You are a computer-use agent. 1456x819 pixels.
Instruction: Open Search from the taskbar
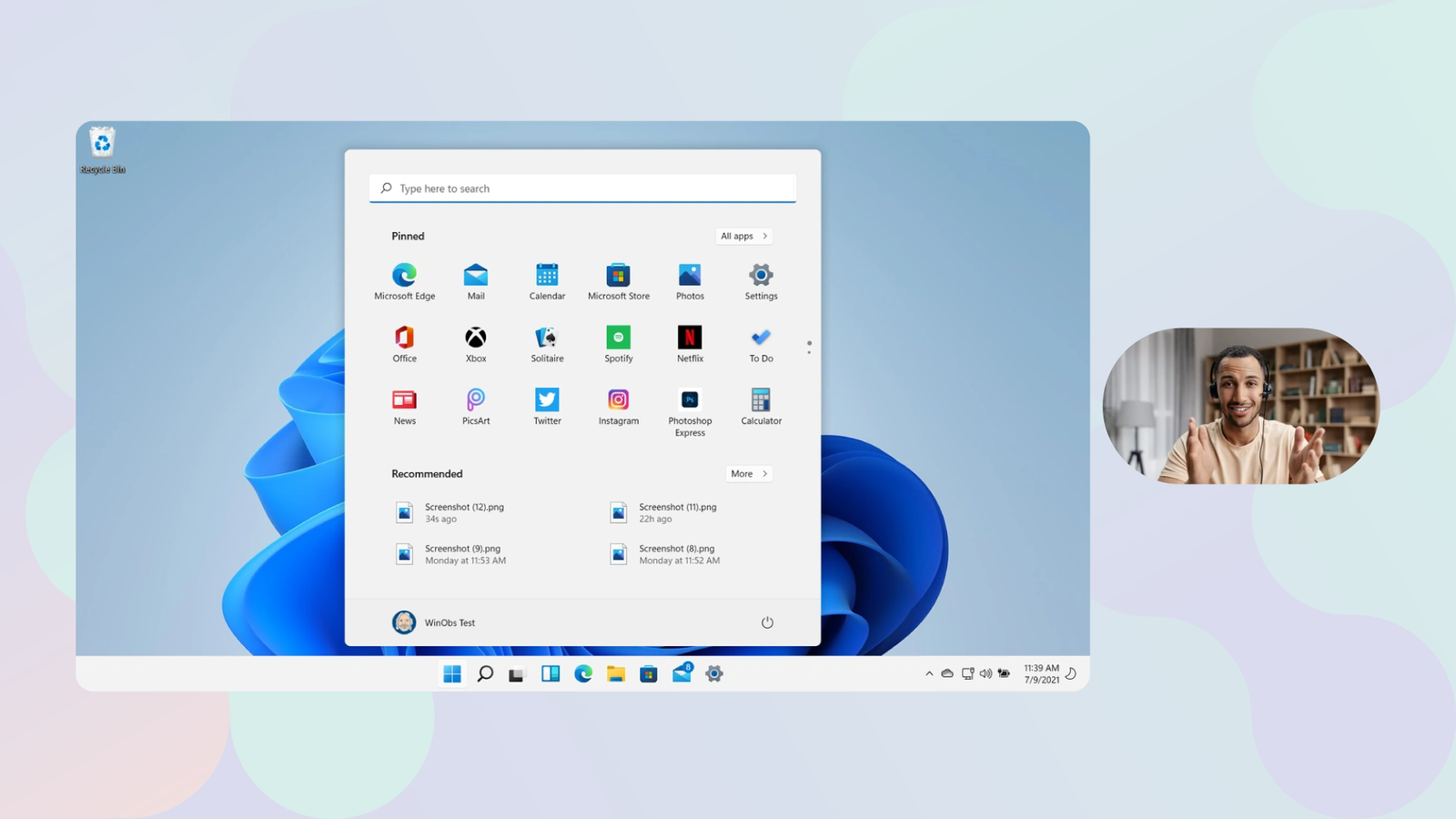pyautogui.click(x=485, y=673)
